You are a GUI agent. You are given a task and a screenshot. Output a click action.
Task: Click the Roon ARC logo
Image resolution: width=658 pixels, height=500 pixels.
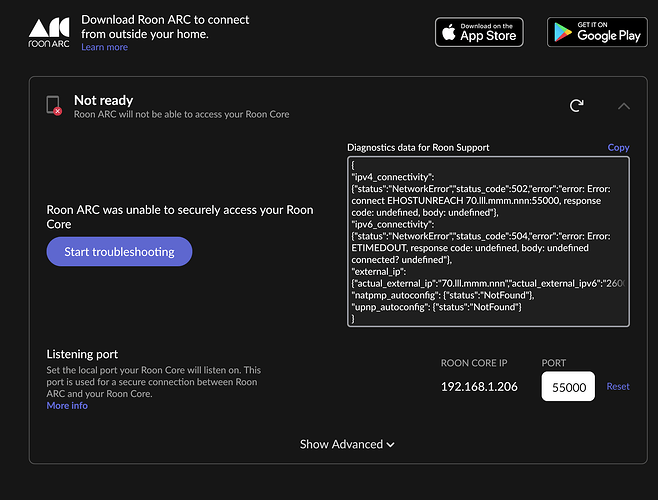pos(49,33)
